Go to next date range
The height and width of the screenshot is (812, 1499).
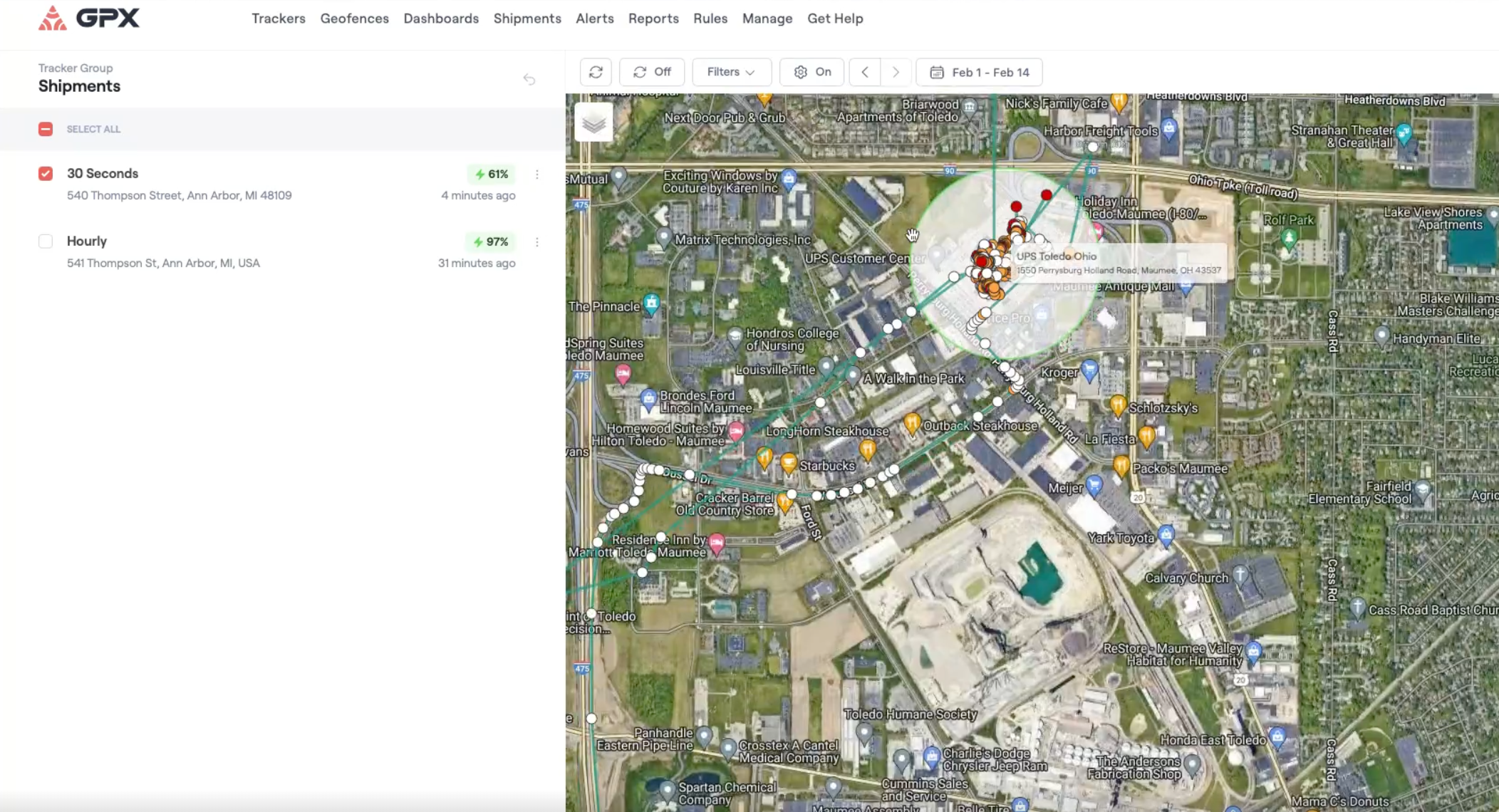(x=896, y=72)
